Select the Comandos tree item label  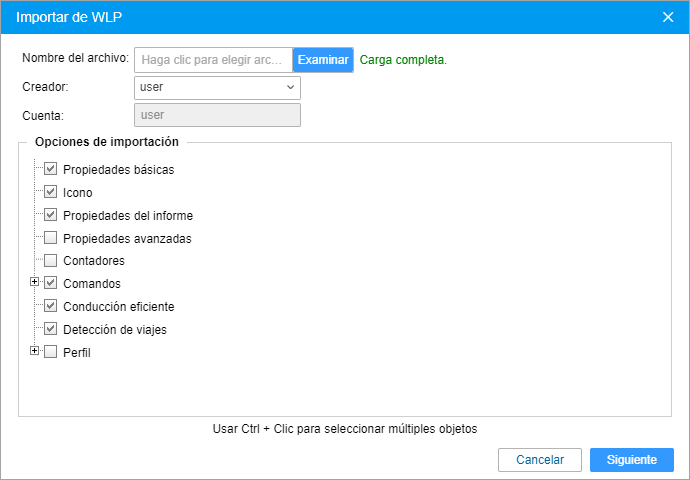click(92, 284)
